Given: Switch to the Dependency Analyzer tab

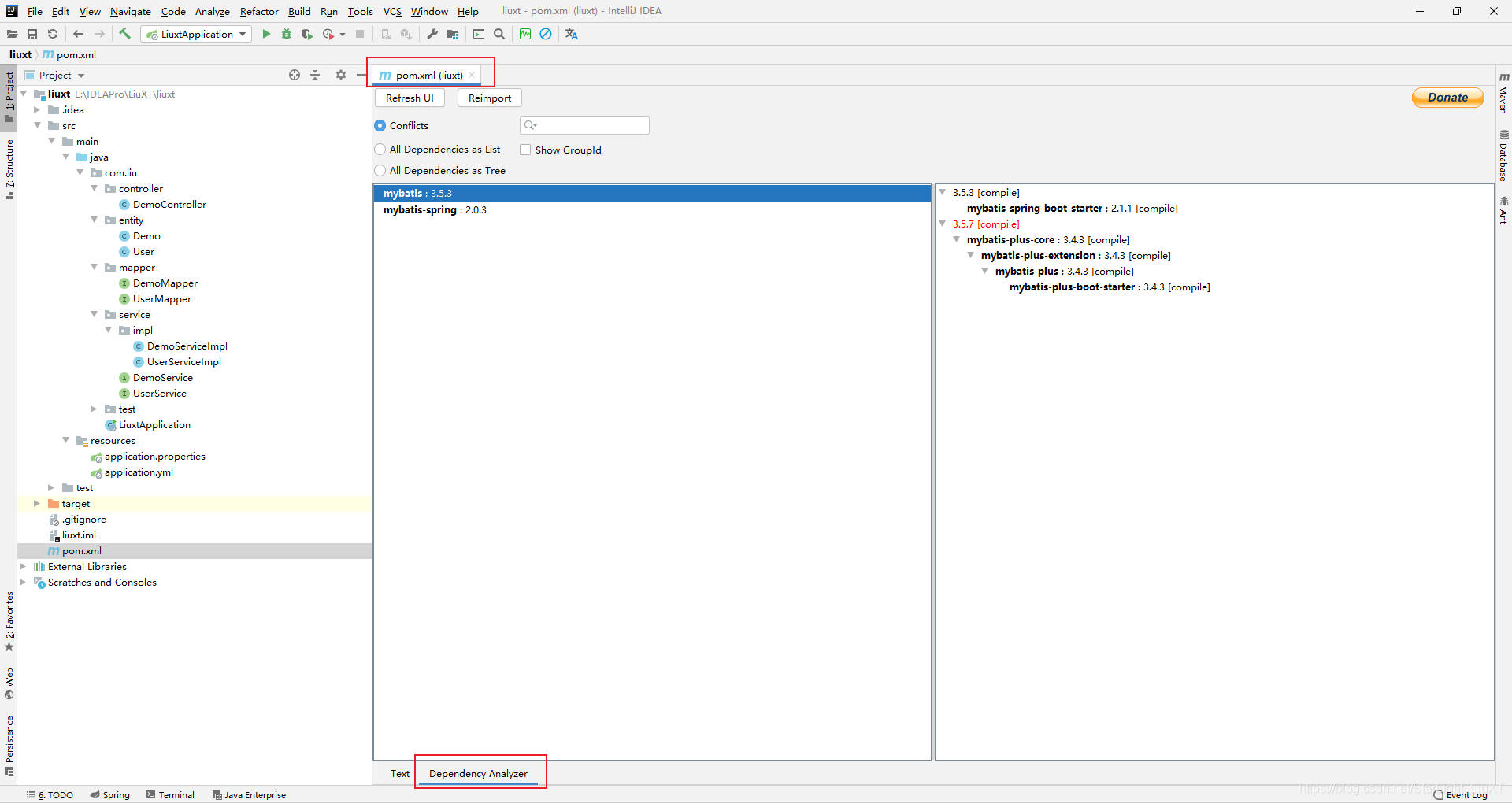Looking at the screenshot, I should [x=478, y=773].
